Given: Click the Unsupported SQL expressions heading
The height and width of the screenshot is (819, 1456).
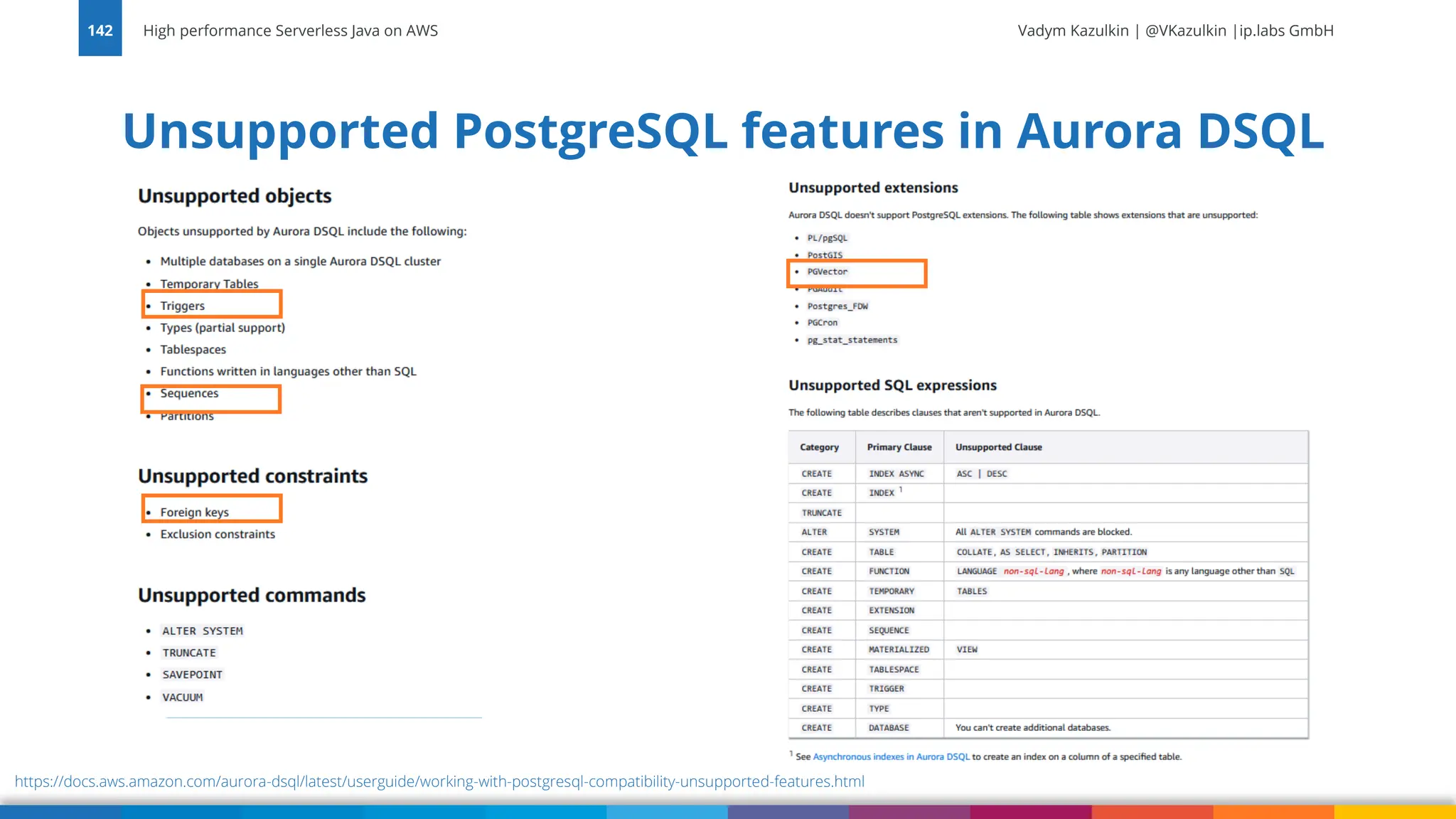Looking at the screenshot, I should click(x=892, y=385).
